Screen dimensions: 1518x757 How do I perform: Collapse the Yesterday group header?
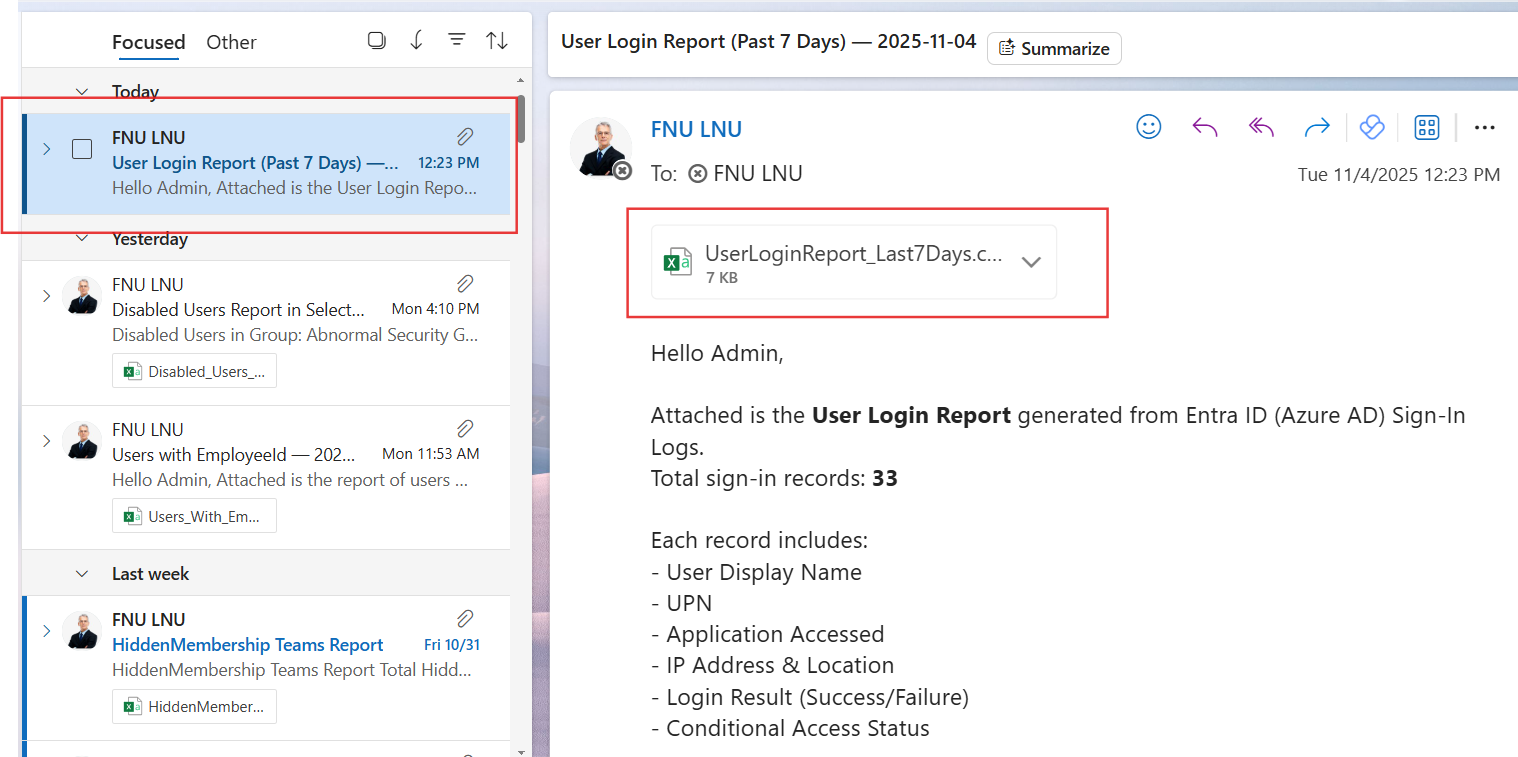point(83,239)
